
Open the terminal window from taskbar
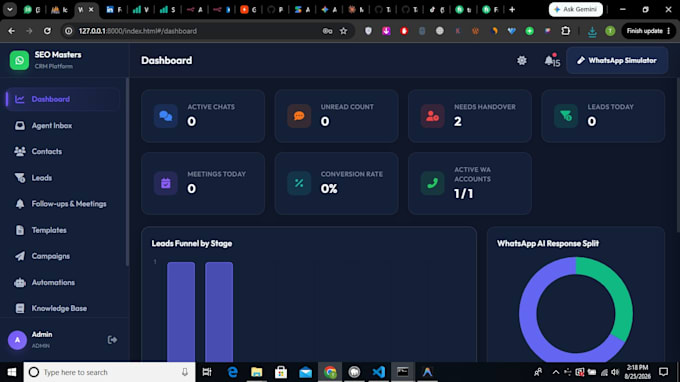coord(403,372)
